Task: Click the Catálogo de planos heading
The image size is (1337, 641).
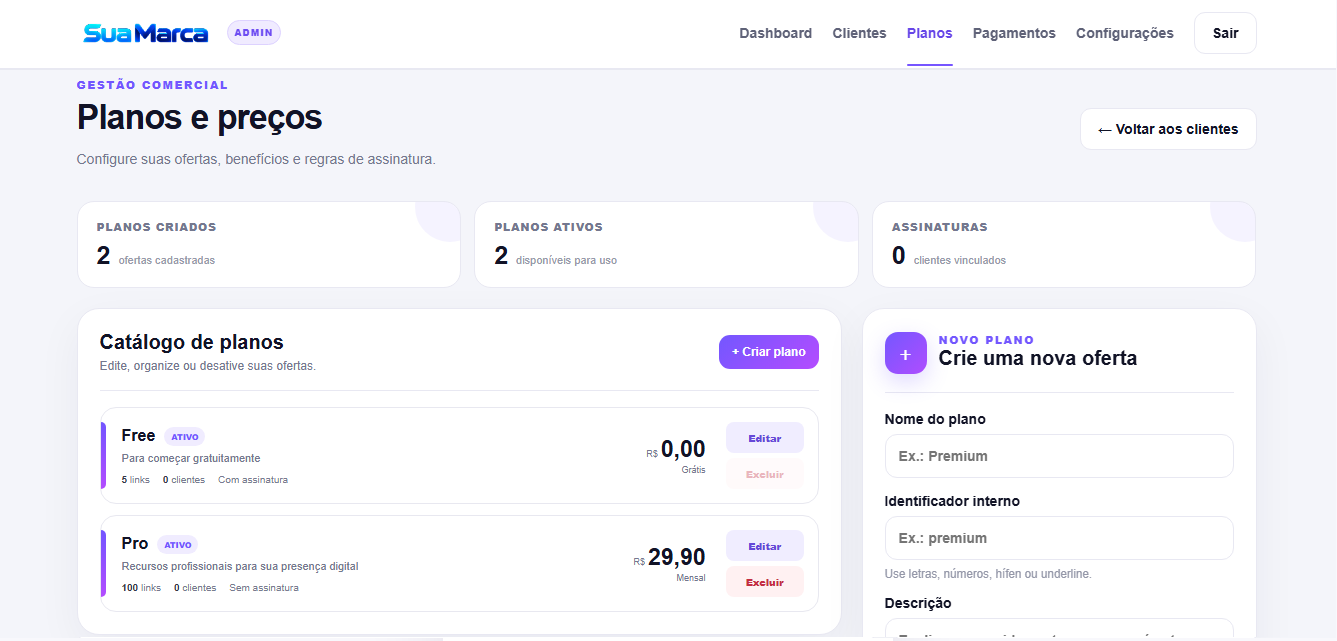Action: [192, 342]
